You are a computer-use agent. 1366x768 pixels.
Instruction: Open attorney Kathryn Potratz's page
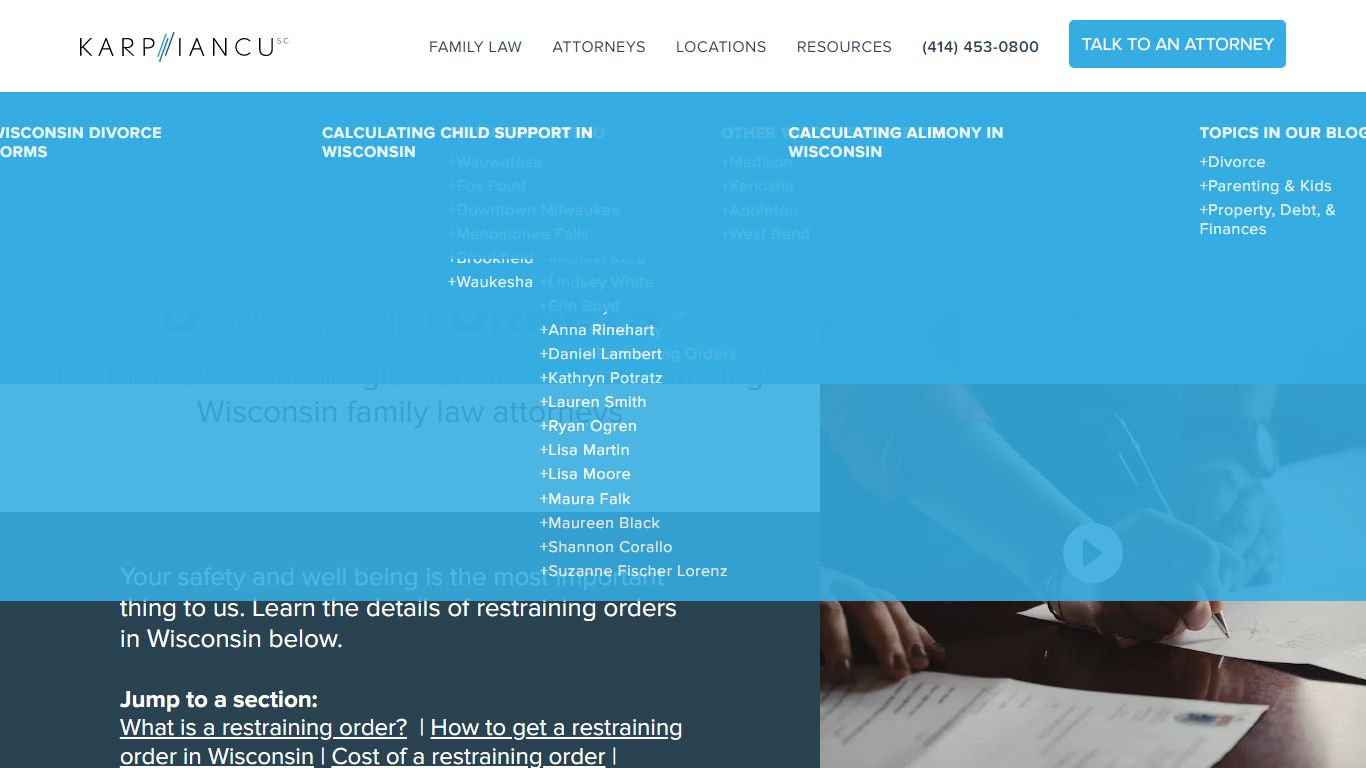[x=600, y=378]
